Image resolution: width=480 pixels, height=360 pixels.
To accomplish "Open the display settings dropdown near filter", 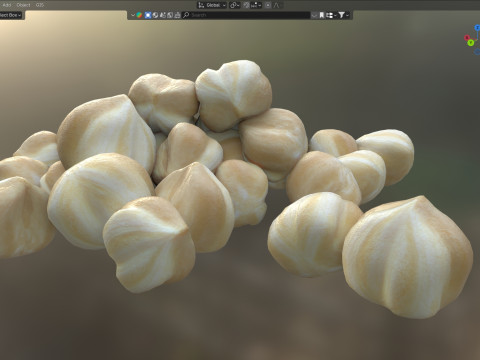I will (x=331, y=15).
